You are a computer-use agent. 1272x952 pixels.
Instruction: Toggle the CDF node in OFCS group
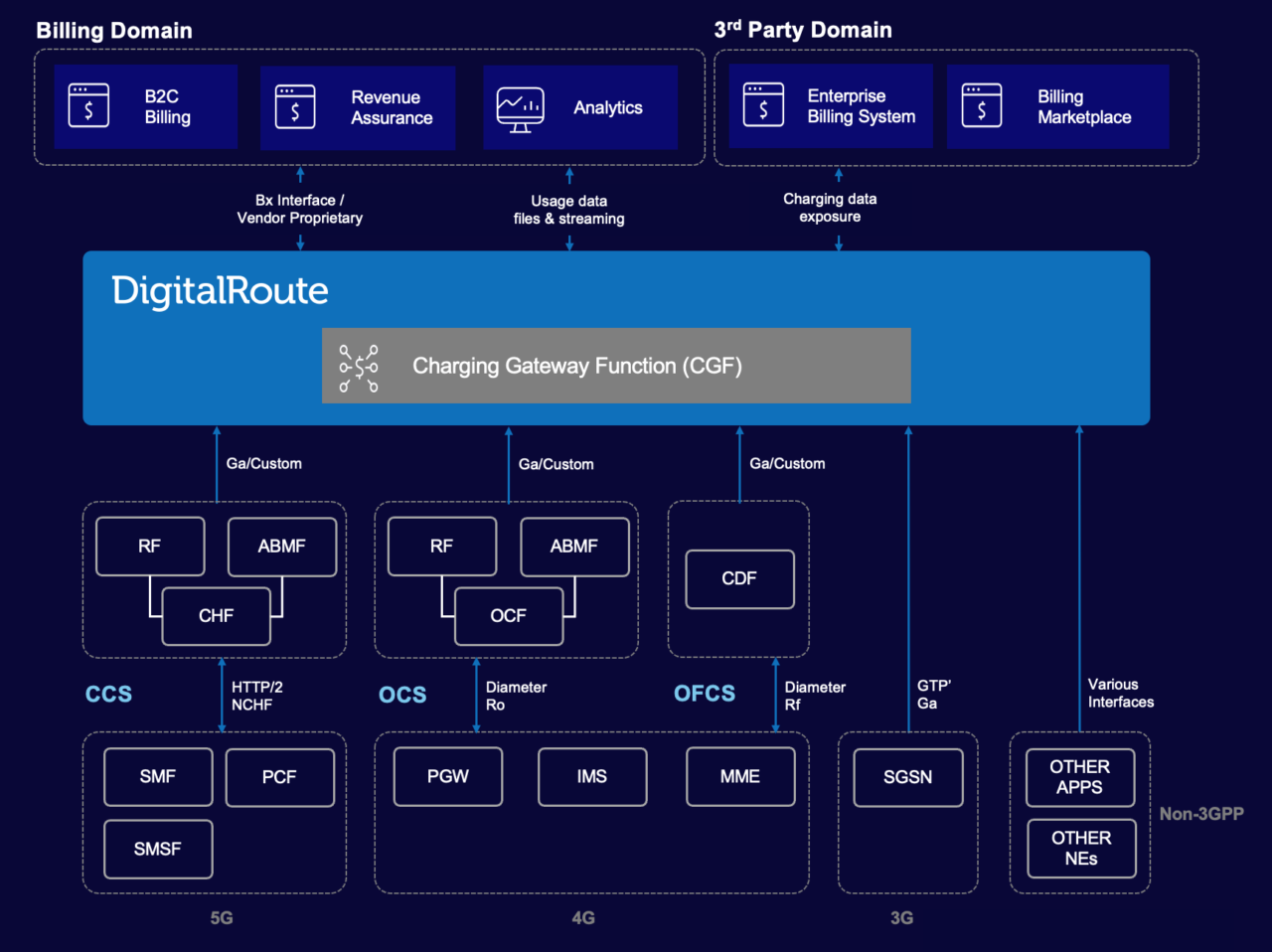click(x=738, y=579)
